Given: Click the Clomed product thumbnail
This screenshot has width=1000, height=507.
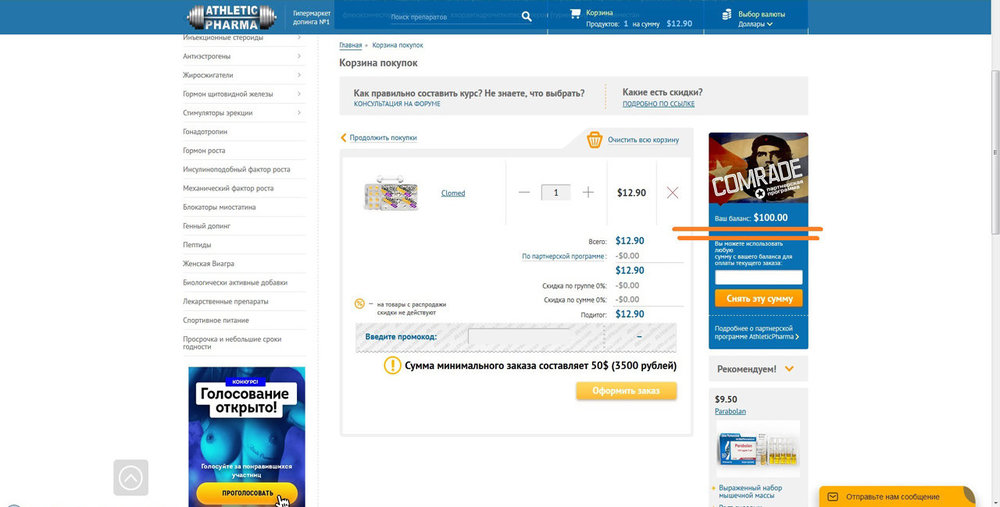Looking at the screenshot, I should tap(391, 193).
